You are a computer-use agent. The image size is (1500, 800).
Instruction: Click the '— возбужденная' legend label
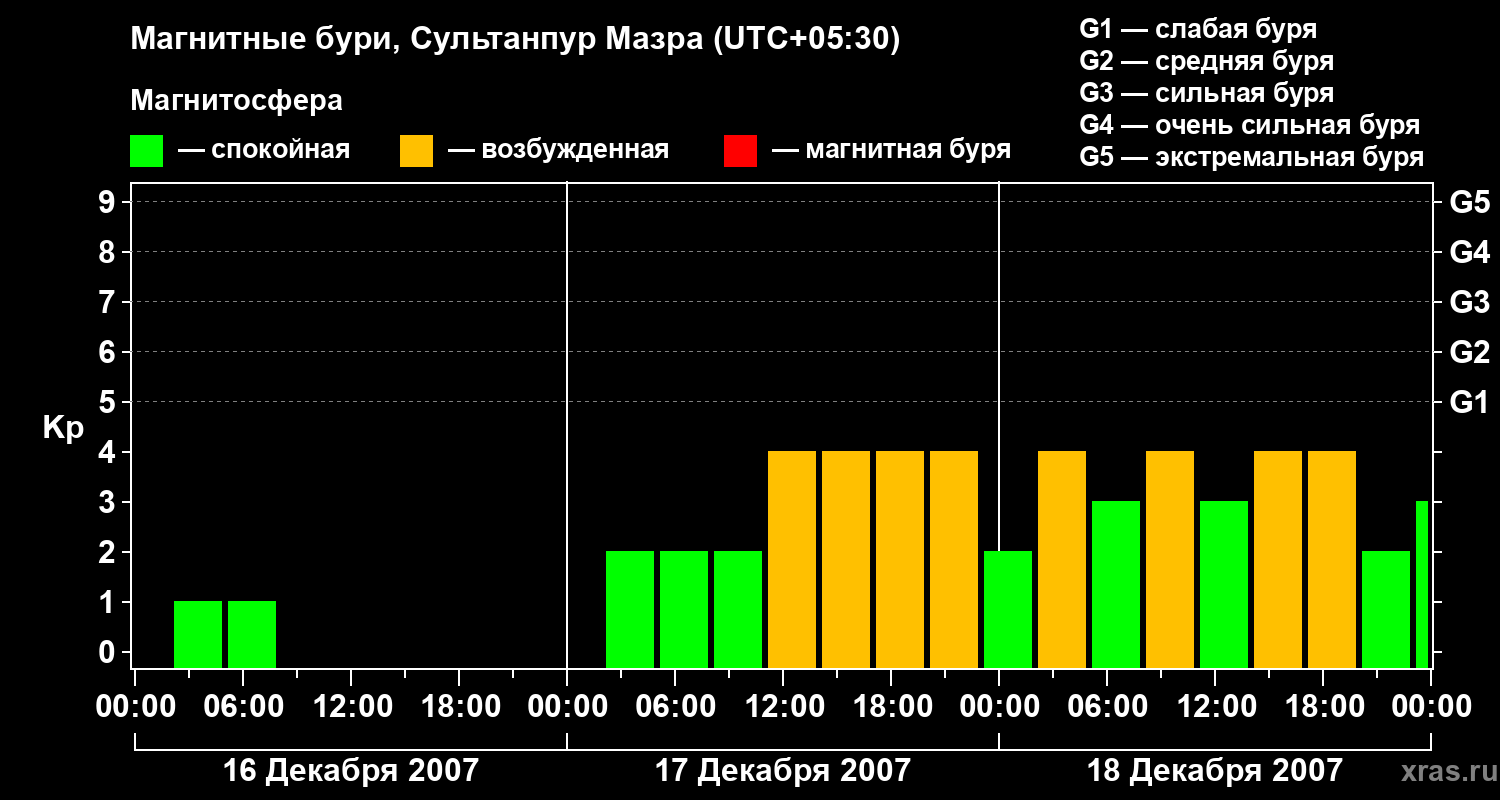(x=558, y=151)
